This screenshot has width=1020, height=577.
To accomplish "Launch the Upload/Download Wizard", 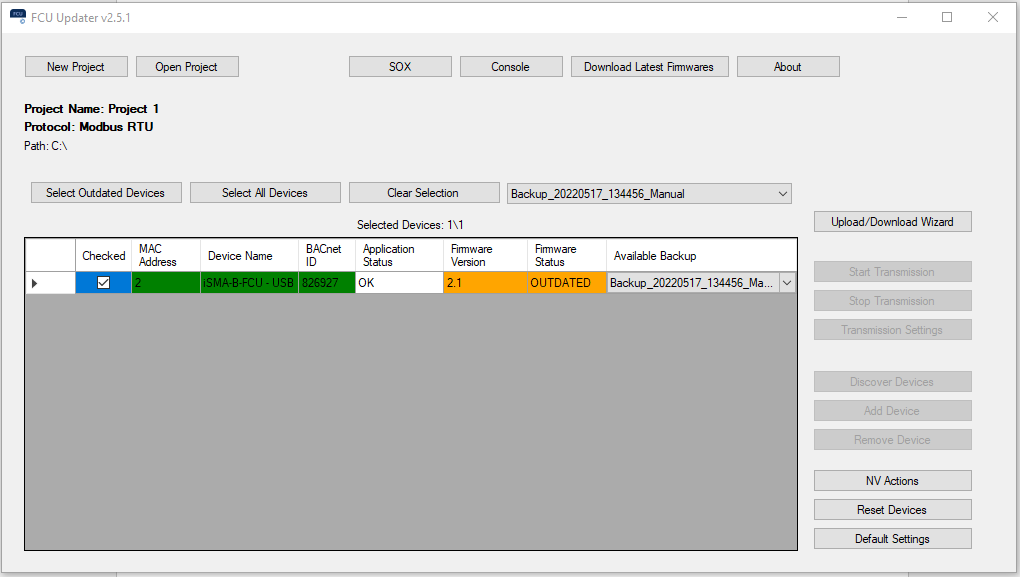I will pos(892,222).
